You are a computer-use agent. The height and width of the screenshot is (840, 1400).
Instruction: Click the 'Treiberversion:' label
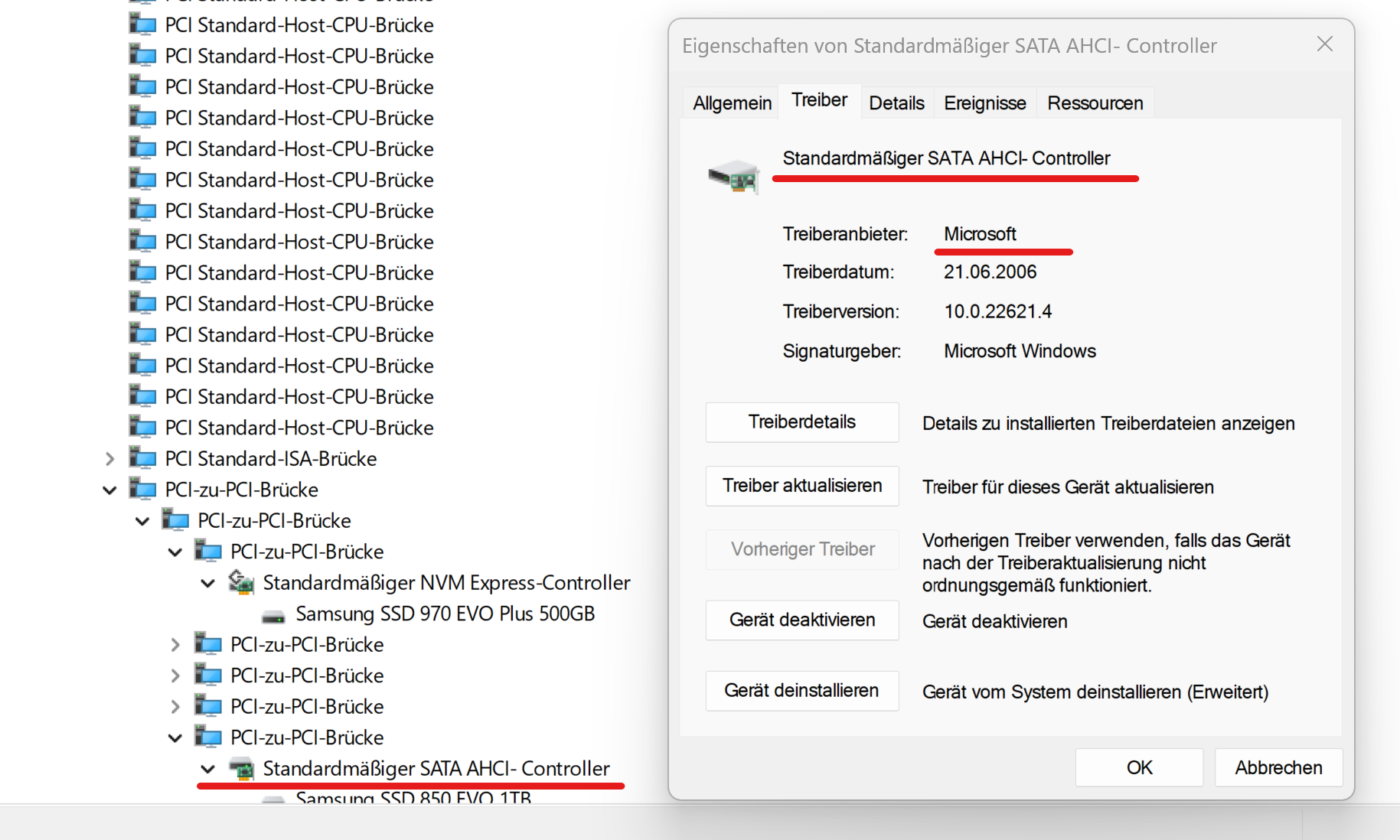(840, 311)
